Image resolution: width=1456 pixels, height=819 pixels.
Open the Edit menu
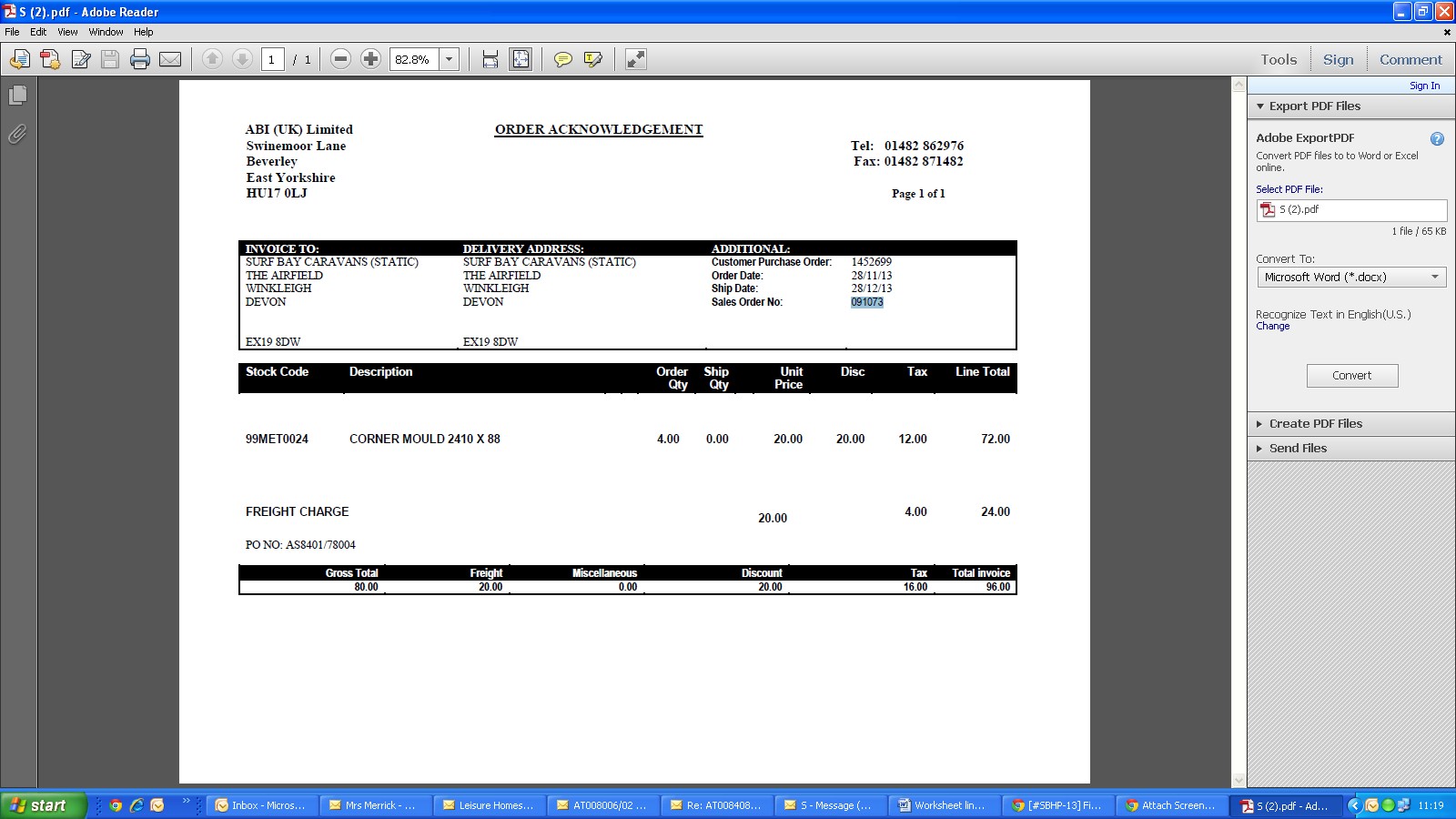(x=38, y=32)
